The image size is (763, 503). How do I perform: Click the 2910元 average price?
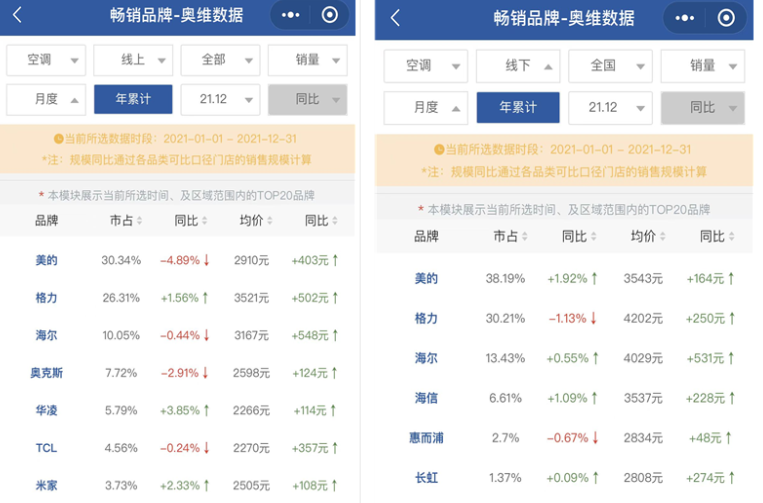coord(251,260)
